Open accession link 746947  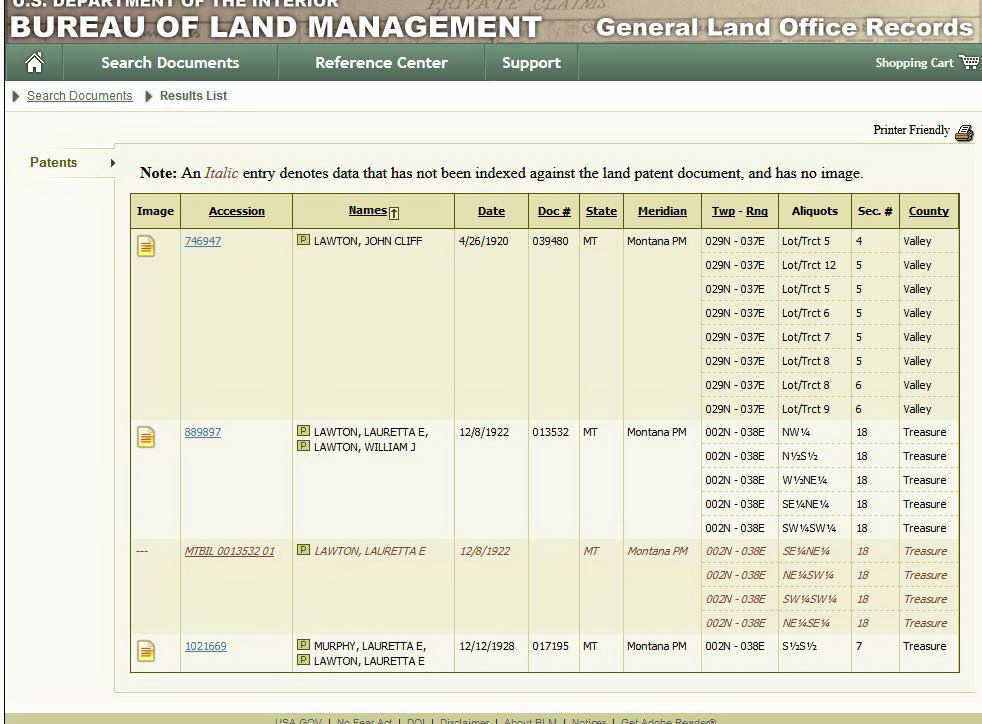(203, 241)
